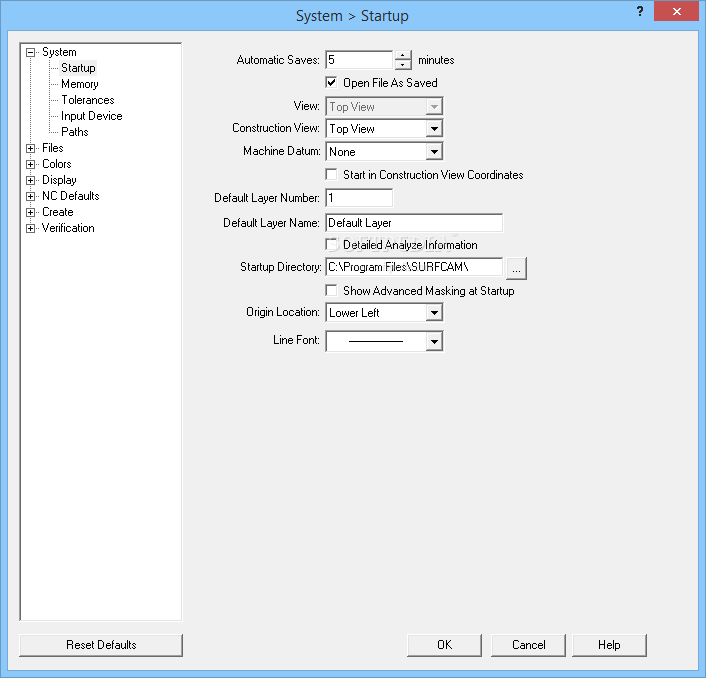Click the Default Layer Name field

414,223
